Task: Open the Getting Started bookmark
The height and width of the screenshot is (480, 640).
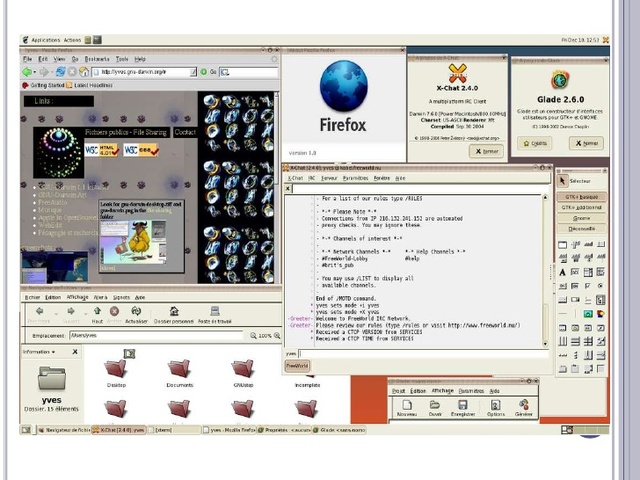Action: 44,85
